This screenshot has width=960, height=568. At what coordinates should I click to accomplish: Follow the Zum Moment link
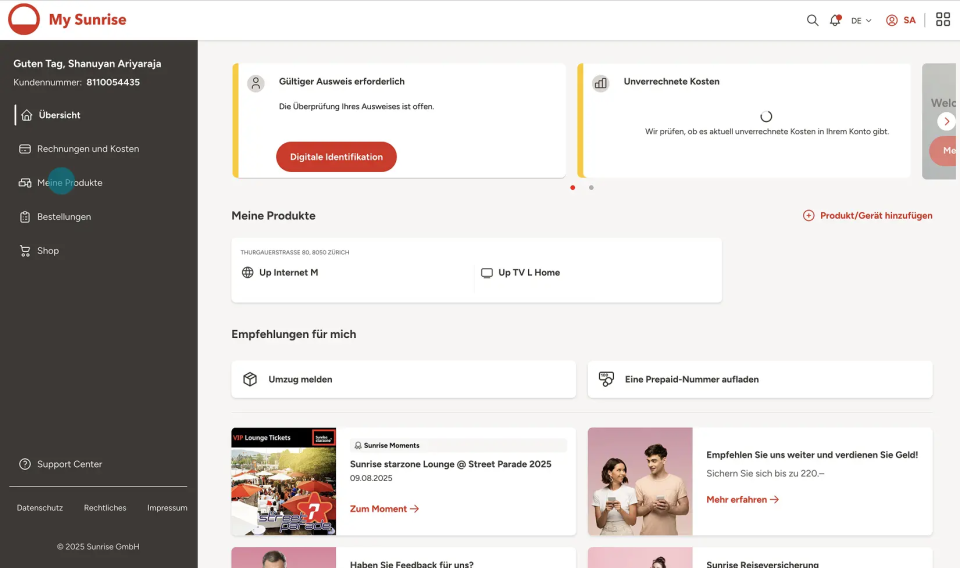384,509
